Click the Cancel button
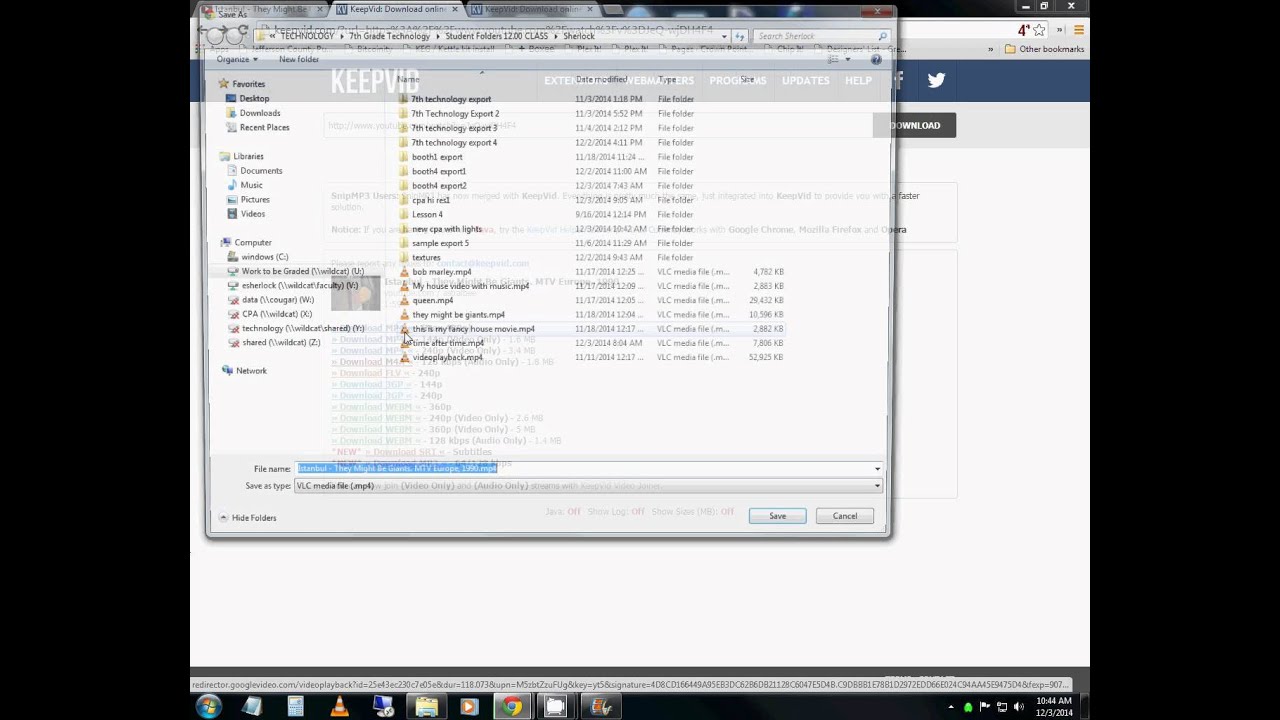 point(845,516)
